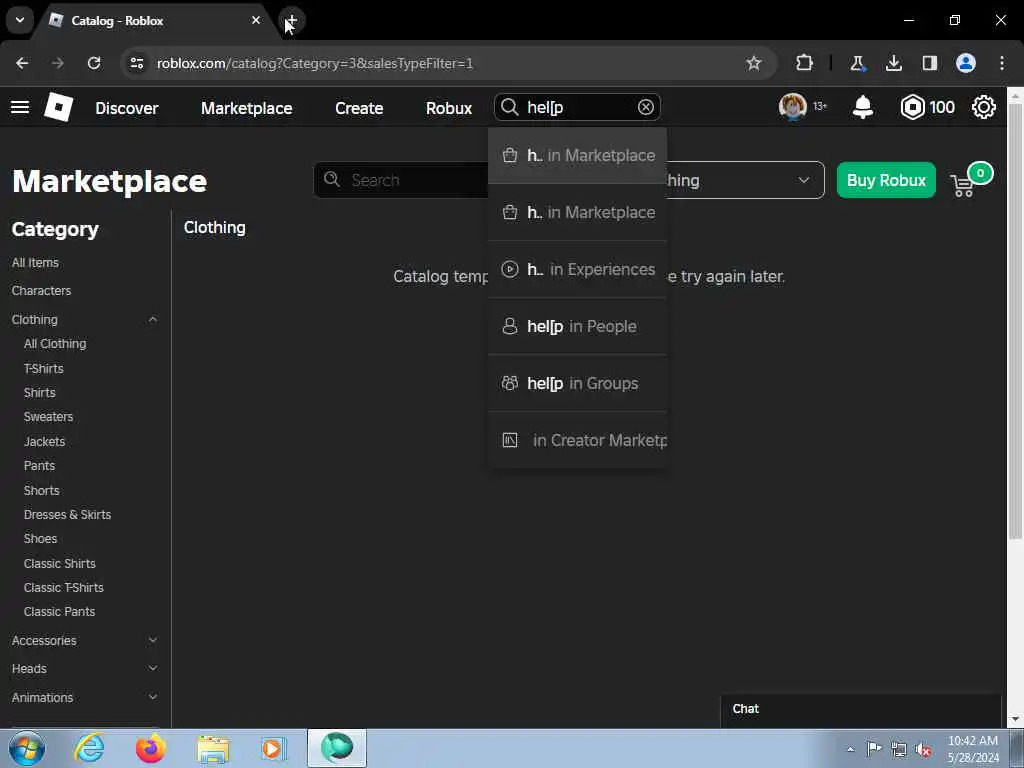Open the Create nav item
This screenshot has height=768, width=1024.
(x=359, y=108)
